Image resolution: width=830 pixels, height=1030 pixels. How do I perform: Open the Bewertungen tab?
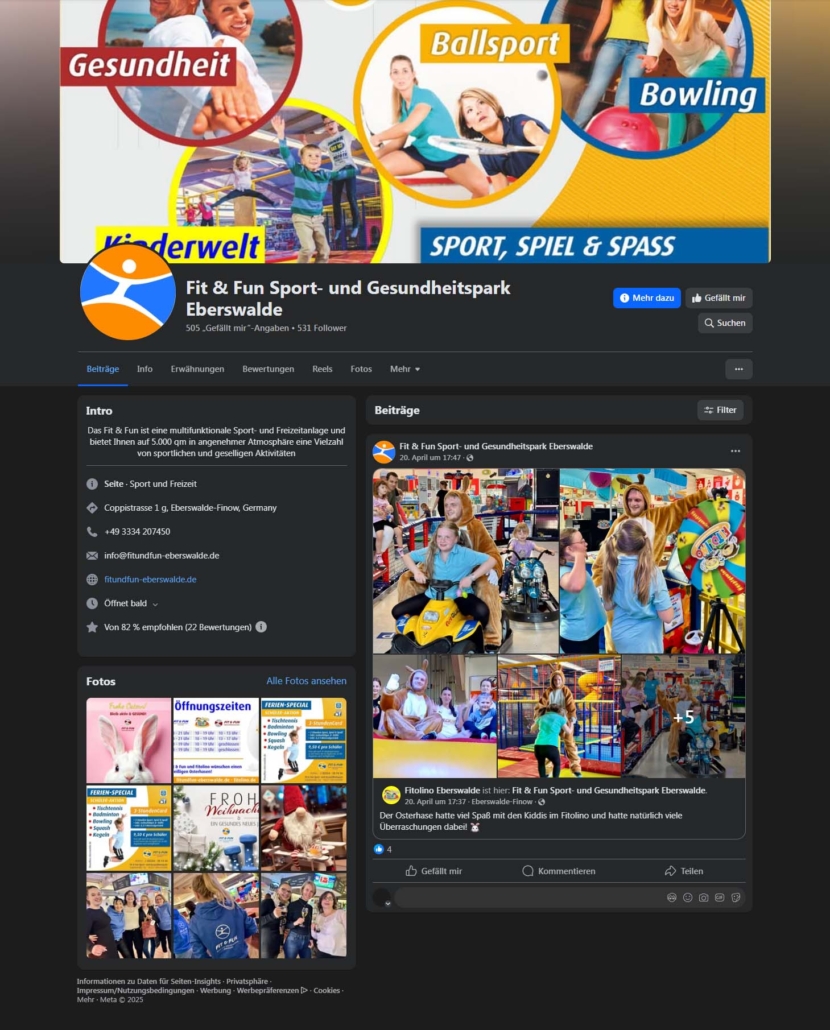268,369
